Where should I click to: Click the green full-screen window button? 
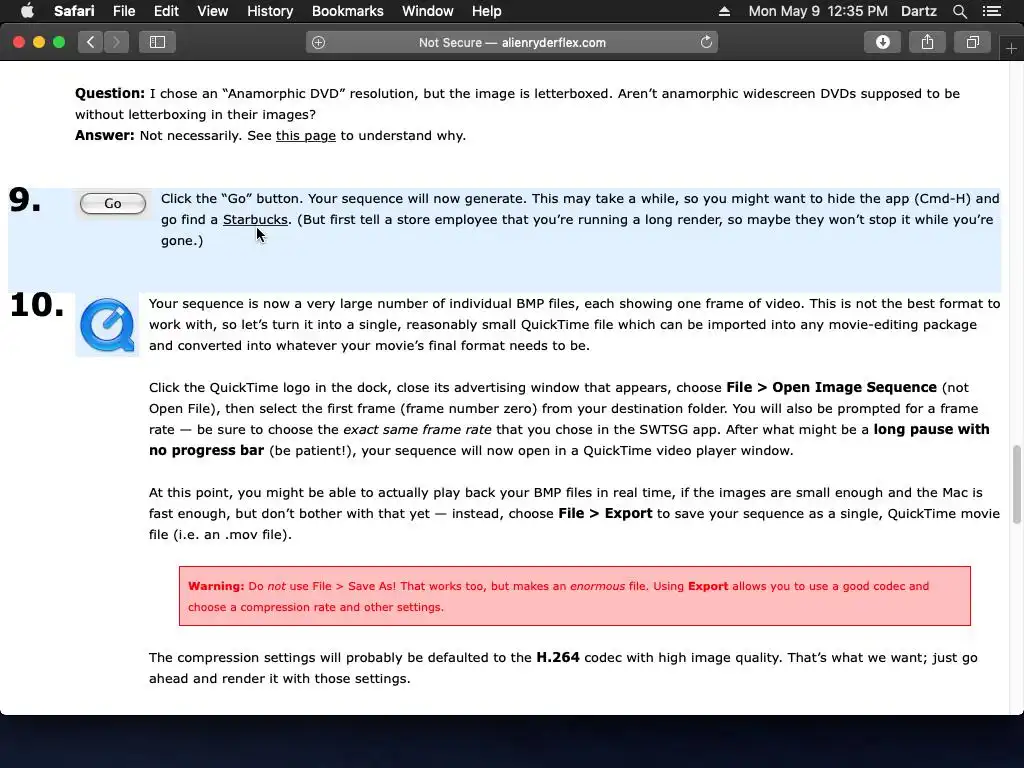click(59, 42)
